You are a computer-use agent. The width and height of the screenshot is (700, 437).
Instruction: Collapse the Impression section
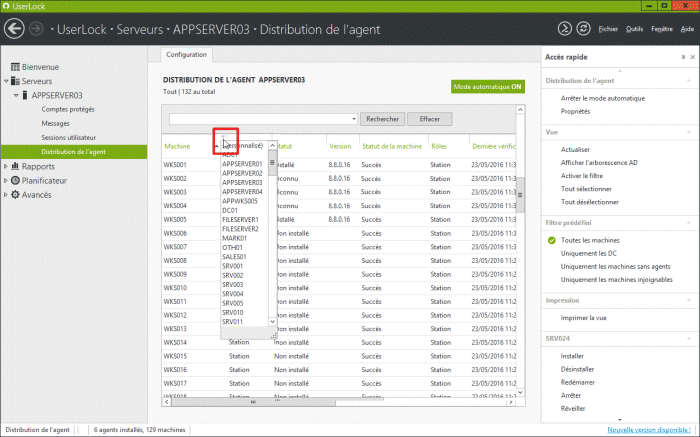point(688,300)
